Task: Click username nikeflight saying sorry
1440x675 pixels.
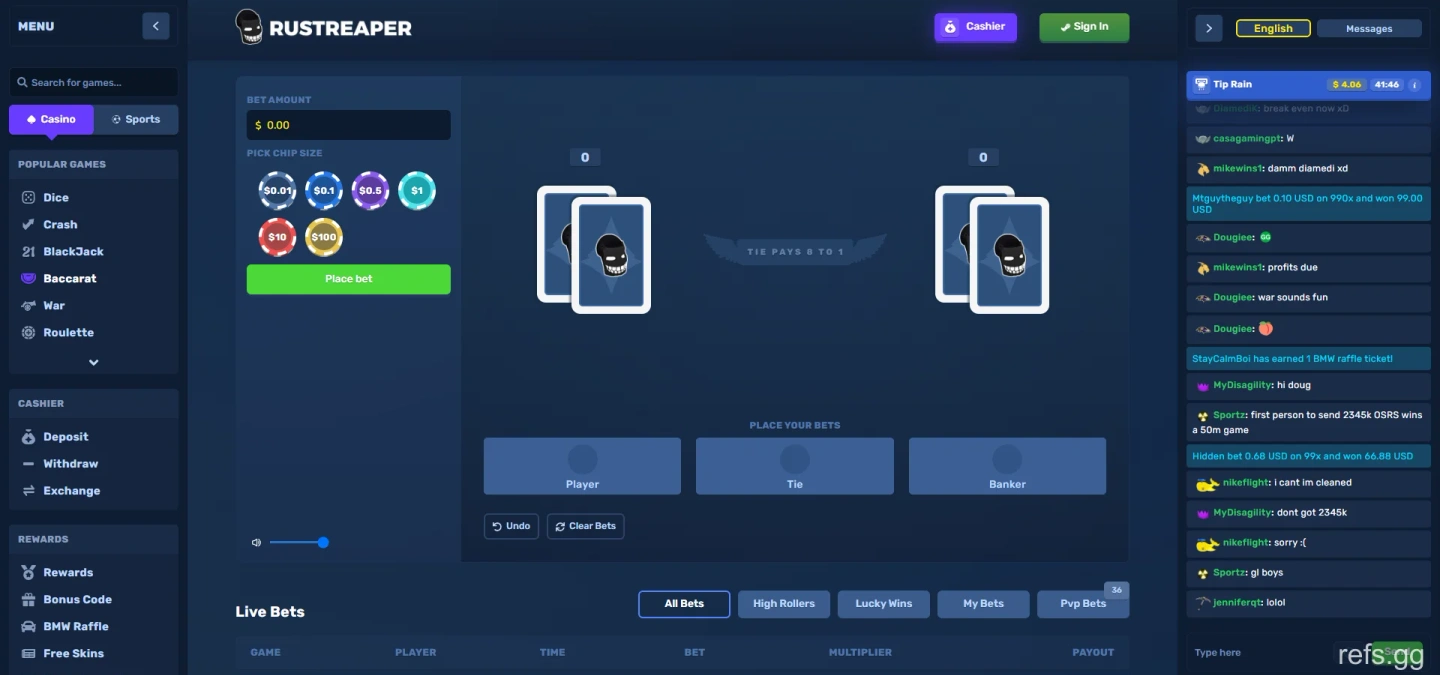Action: point(1246,543)
